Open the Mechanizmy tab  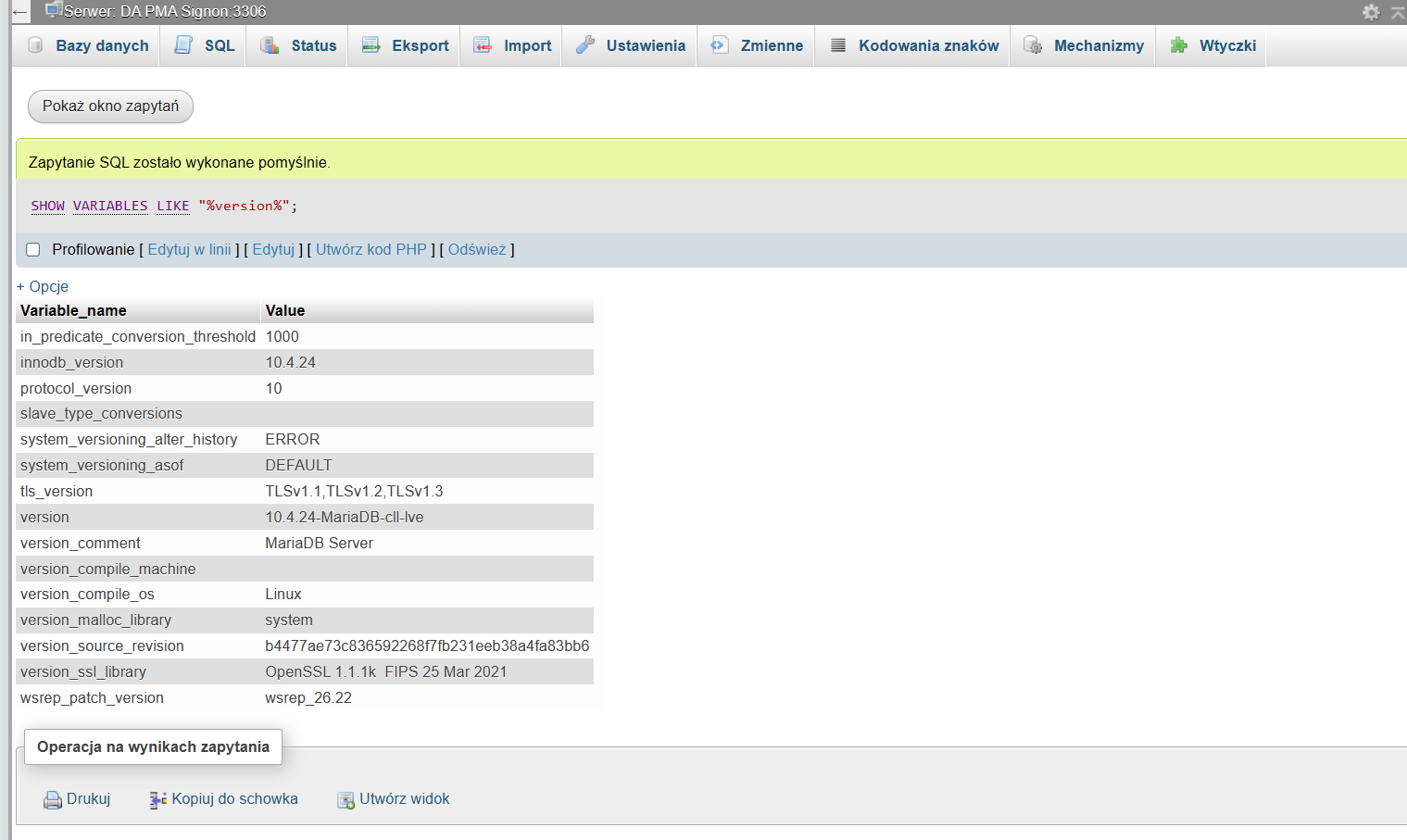point(1099,45)
